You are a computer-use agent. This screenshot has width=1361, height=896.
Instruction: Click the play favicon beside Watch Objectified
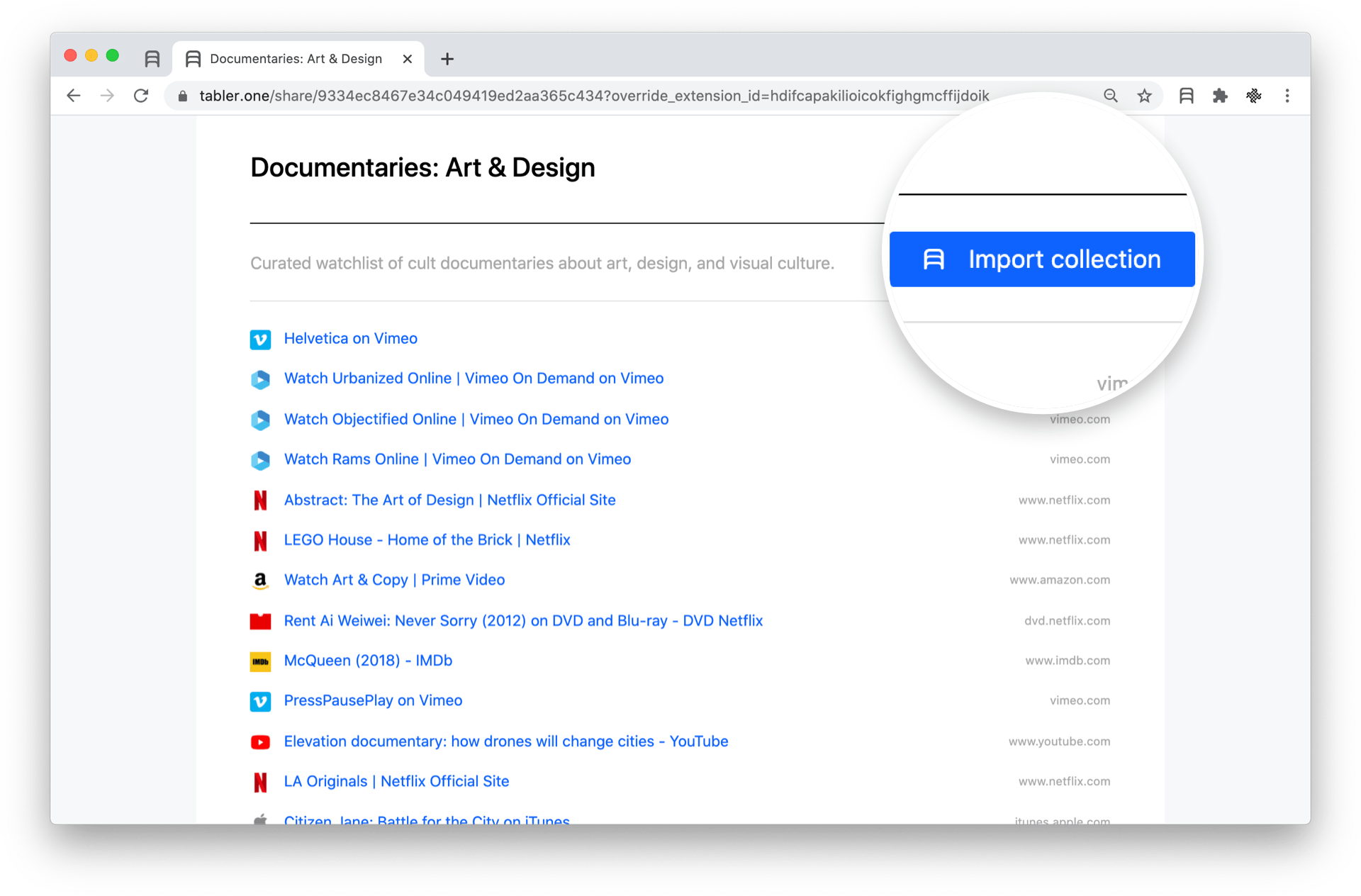pyautogui.click(x=260, y=420)
